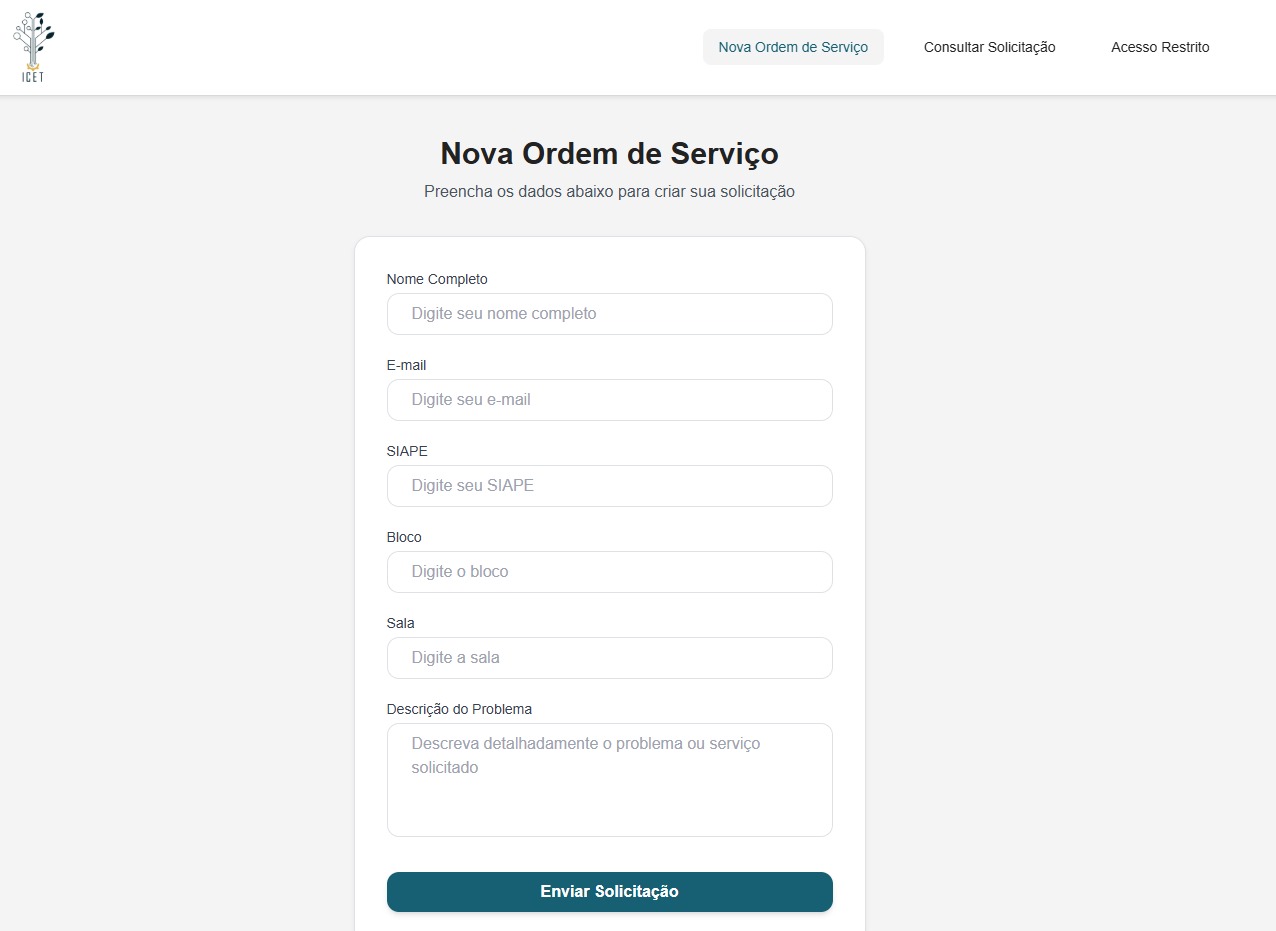Click the ICET tree logo
Viewport: 1276px width, 931px height.
point(33,46)
